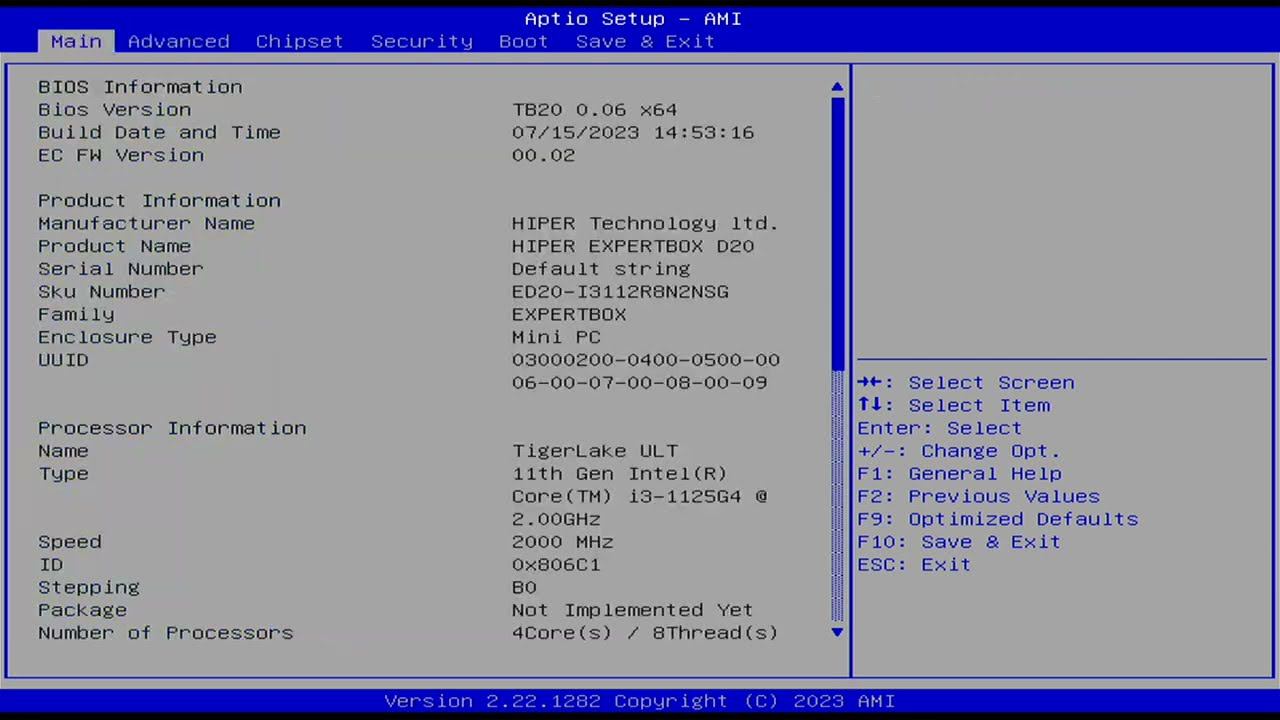This screenshot has width=1280, height=720.
Task: Select the Product Name label
Action: point(114,246)
